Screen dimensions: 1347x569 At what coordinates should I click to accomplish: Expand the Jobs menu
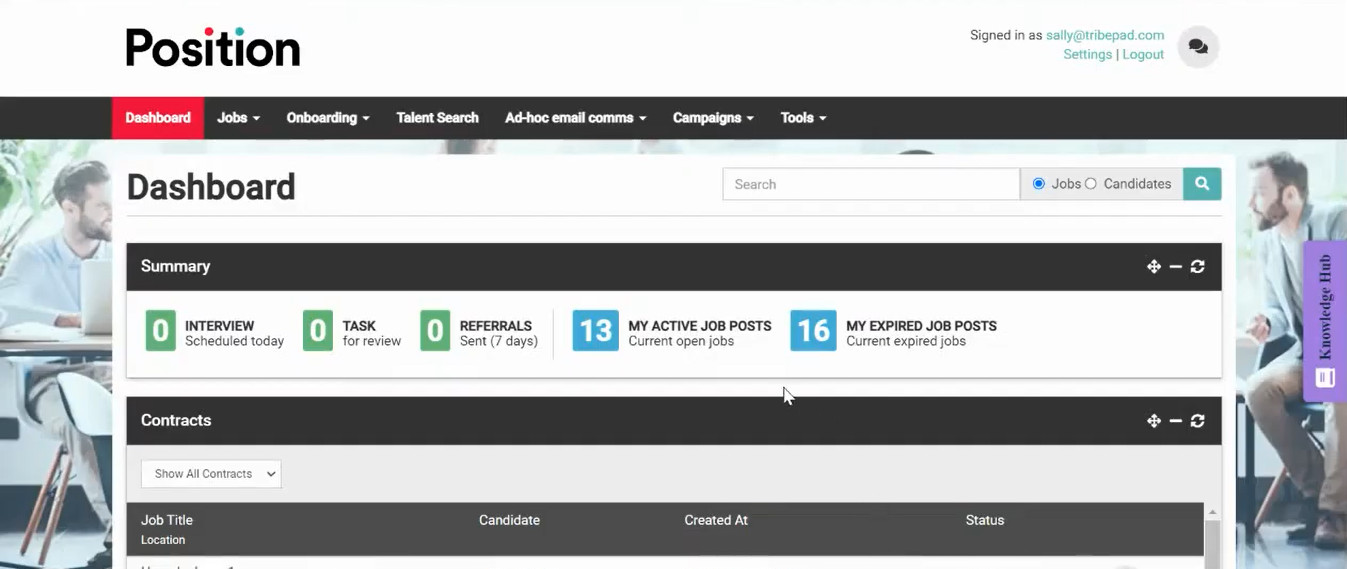pyautogui.click(x=238, y=118)
